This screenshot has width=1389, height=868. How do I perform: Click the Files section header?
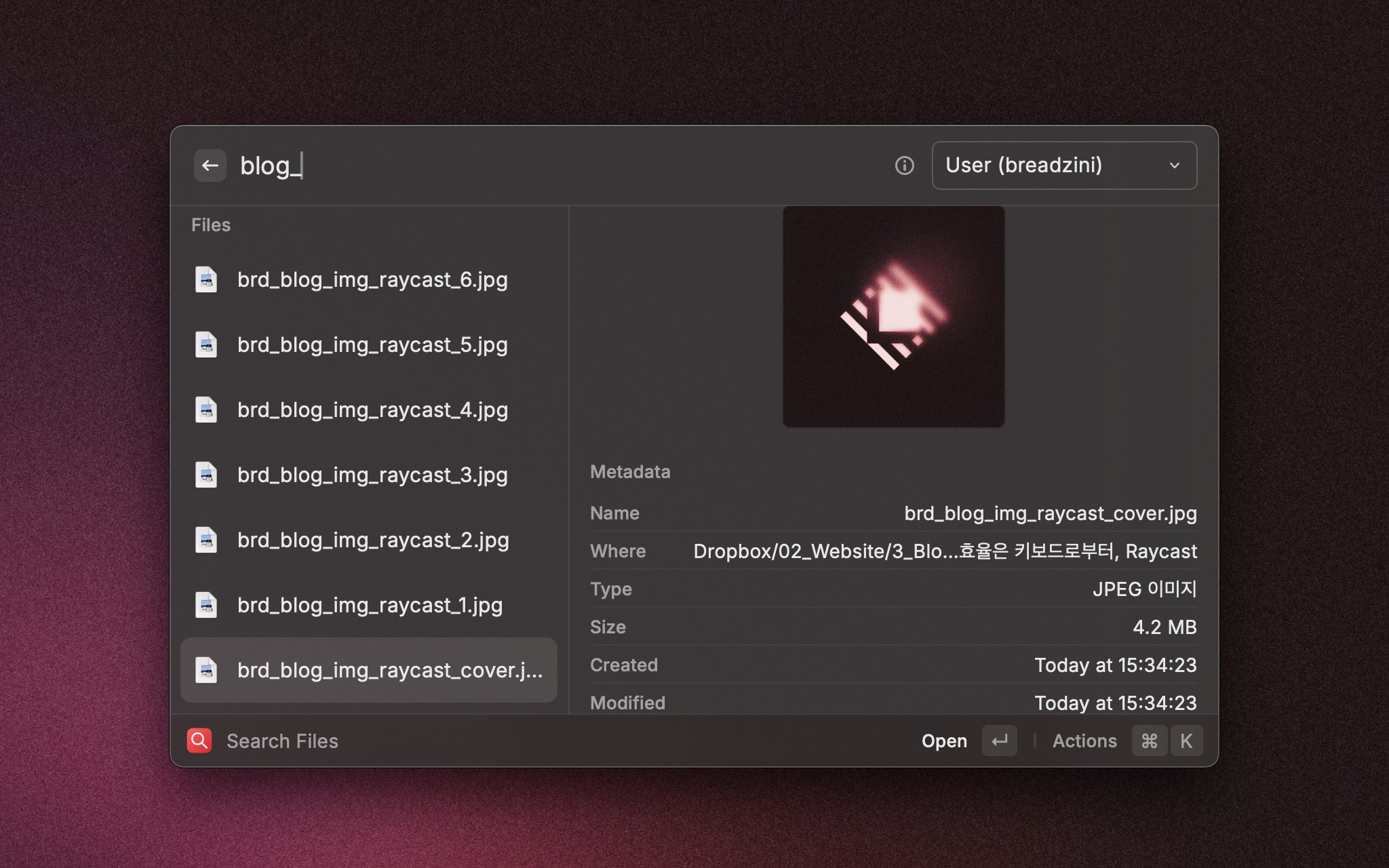click(x=211, y=225)
